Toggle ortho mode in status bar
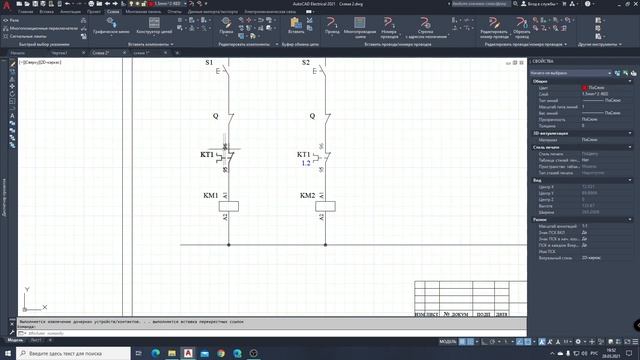This screenshot has height=360, width=640. tap(484, 342)
